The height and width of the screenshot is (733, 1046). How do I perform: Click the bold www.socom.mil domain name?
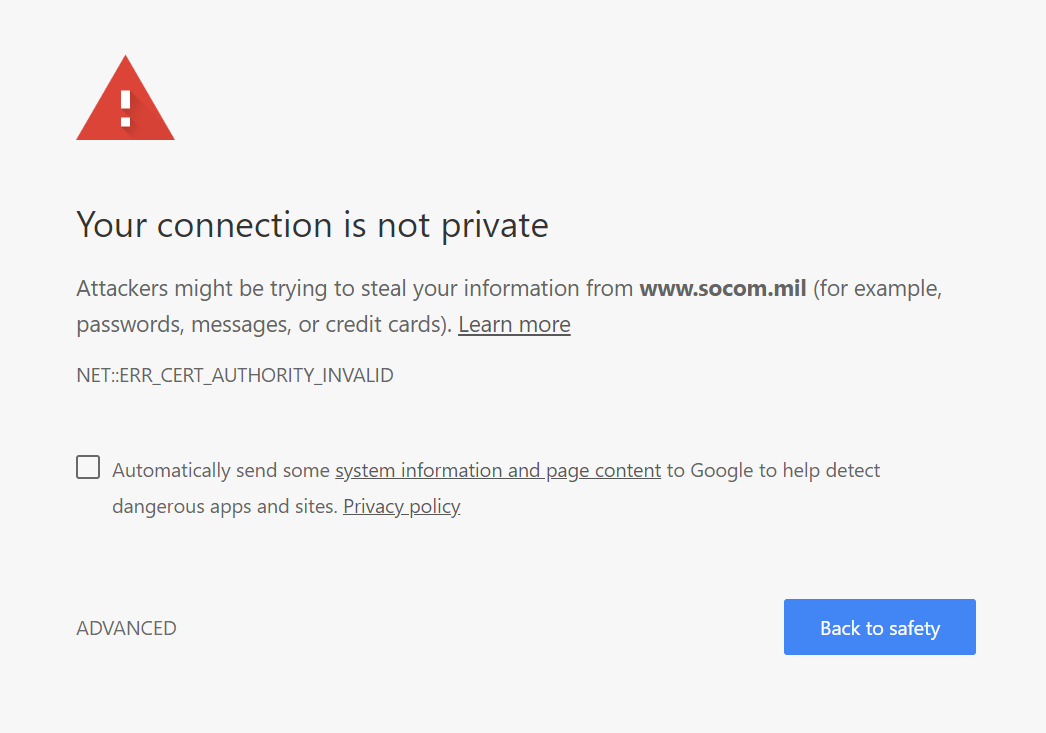[x=723, y=289]
